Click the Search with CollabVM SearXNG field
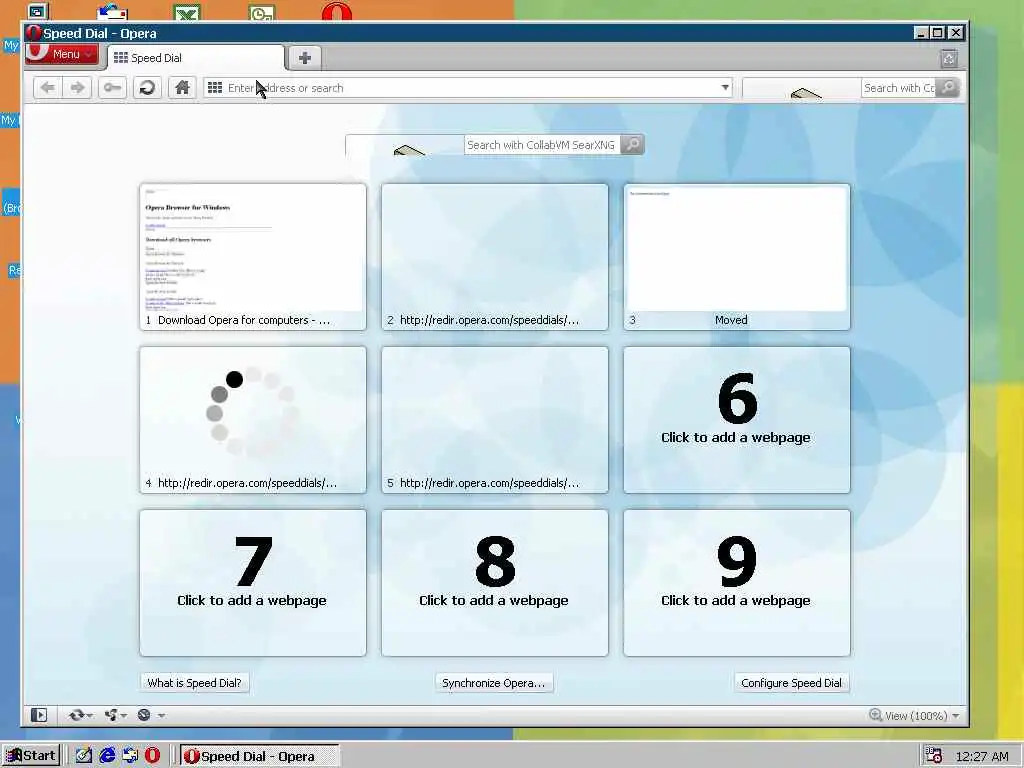1024x768 pixels. [x=541, y=145]
